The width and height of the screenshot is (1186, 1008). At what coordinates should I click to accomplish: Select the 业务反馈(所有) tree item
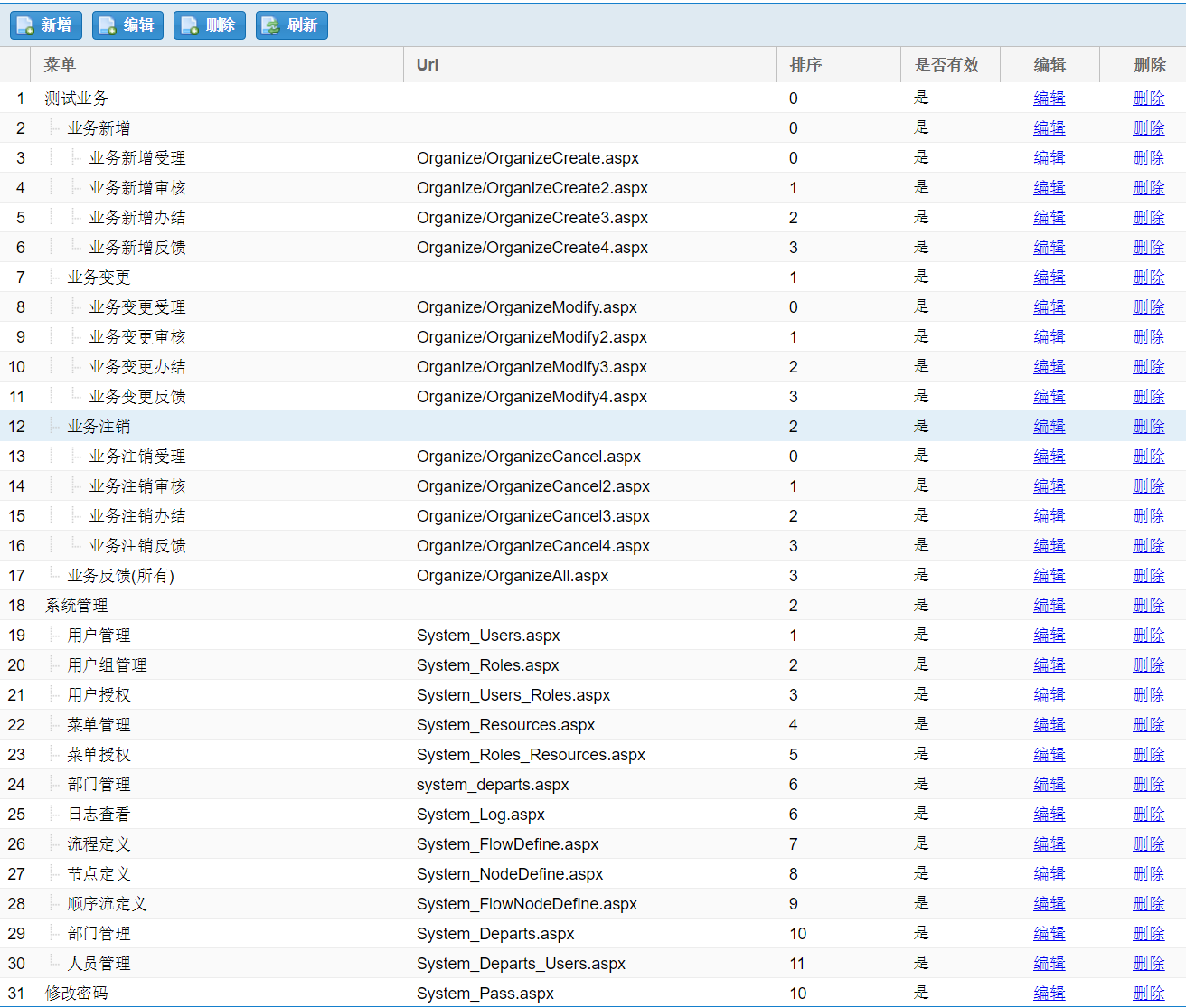(120, 576)
